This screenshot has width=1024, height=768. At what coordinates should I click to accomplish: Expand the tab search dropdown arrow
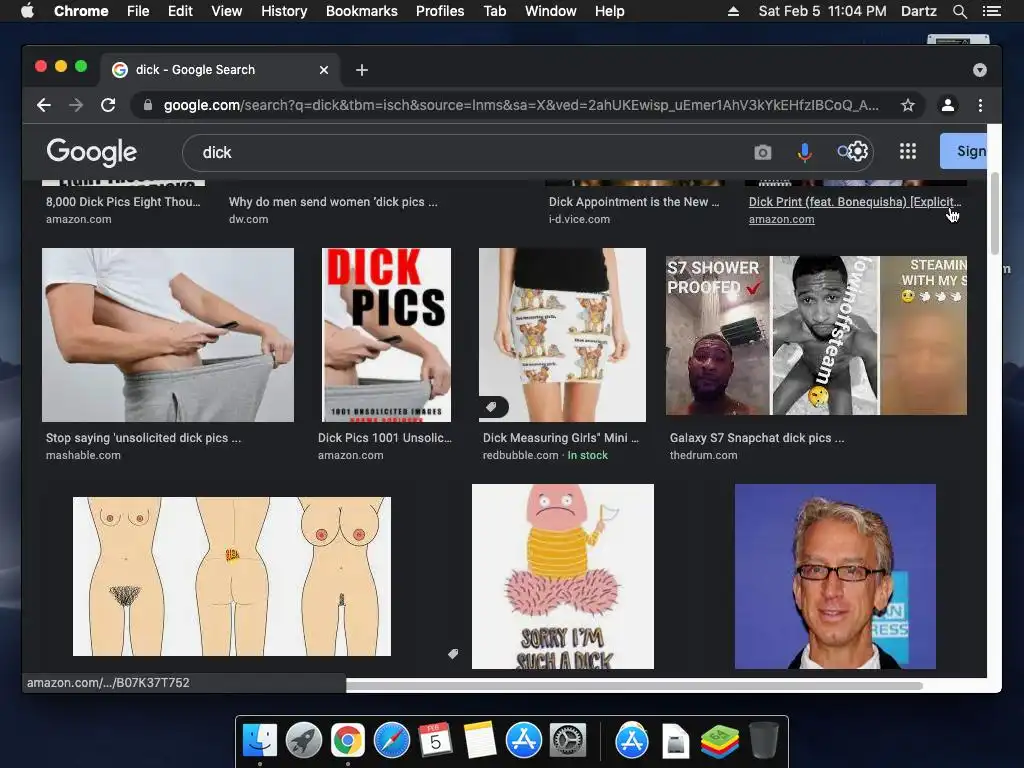coord(980,70)
